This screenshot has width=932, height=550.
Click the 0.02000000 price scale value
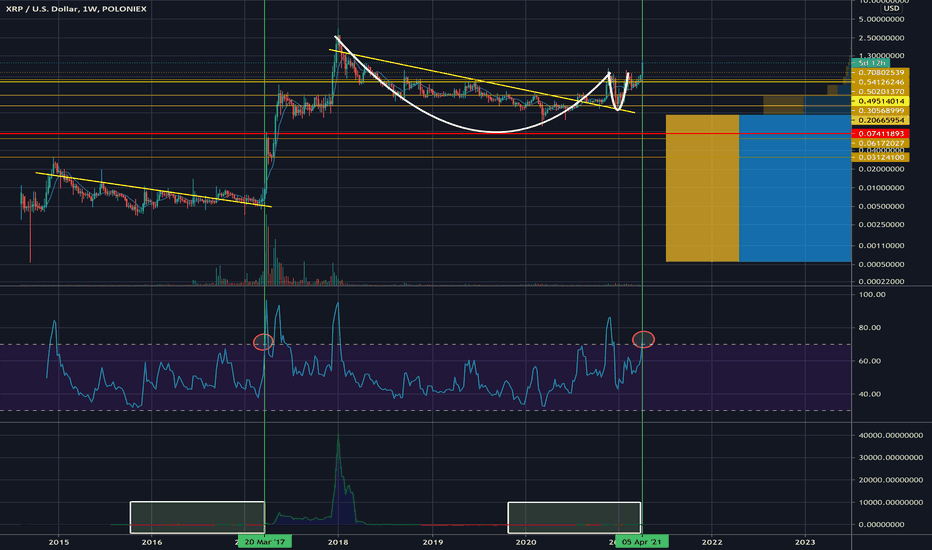[881, 169]
